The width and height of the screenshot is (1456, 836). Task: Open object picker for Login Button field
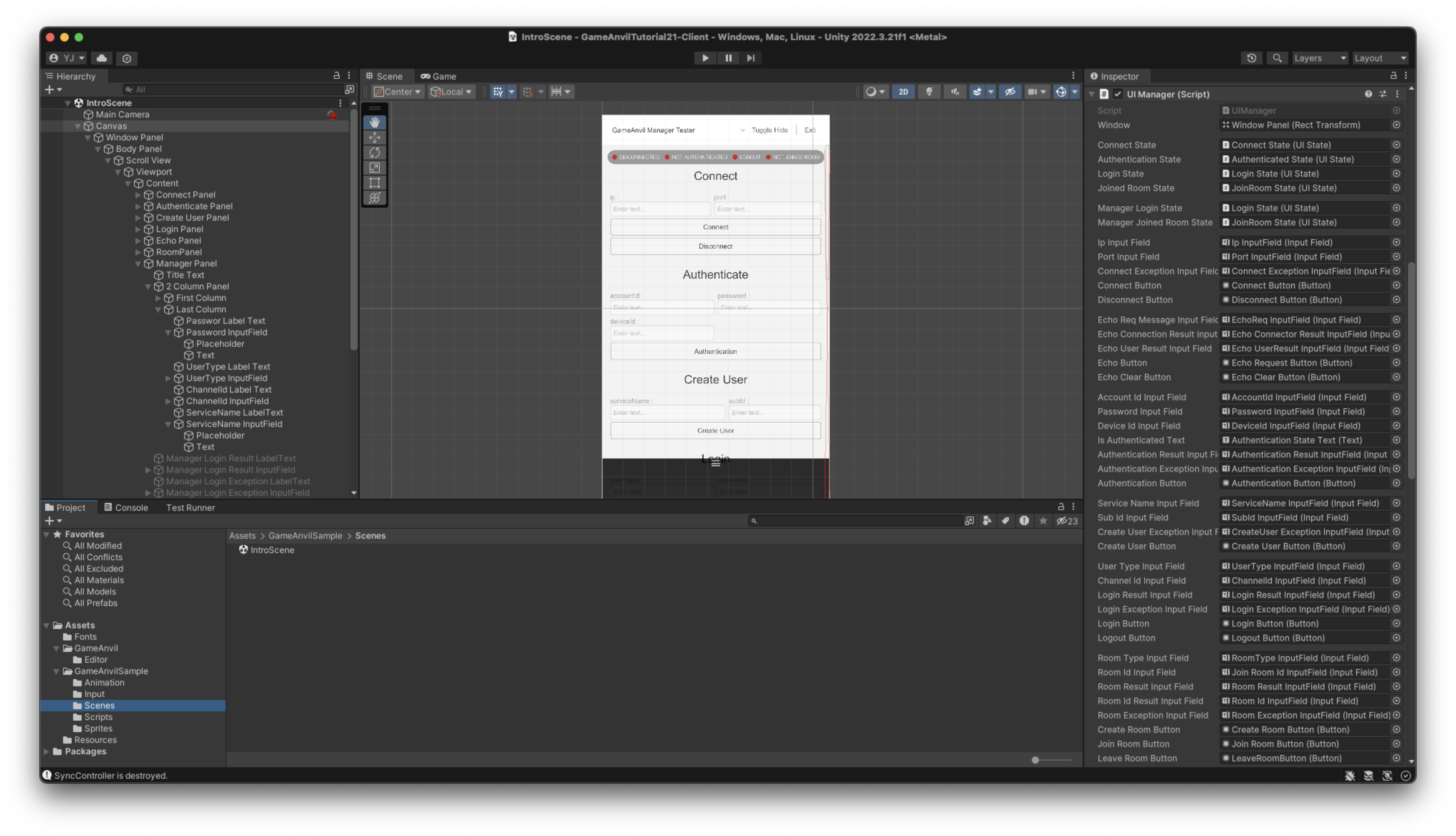pyautogui.click(x=1396, y=624)
